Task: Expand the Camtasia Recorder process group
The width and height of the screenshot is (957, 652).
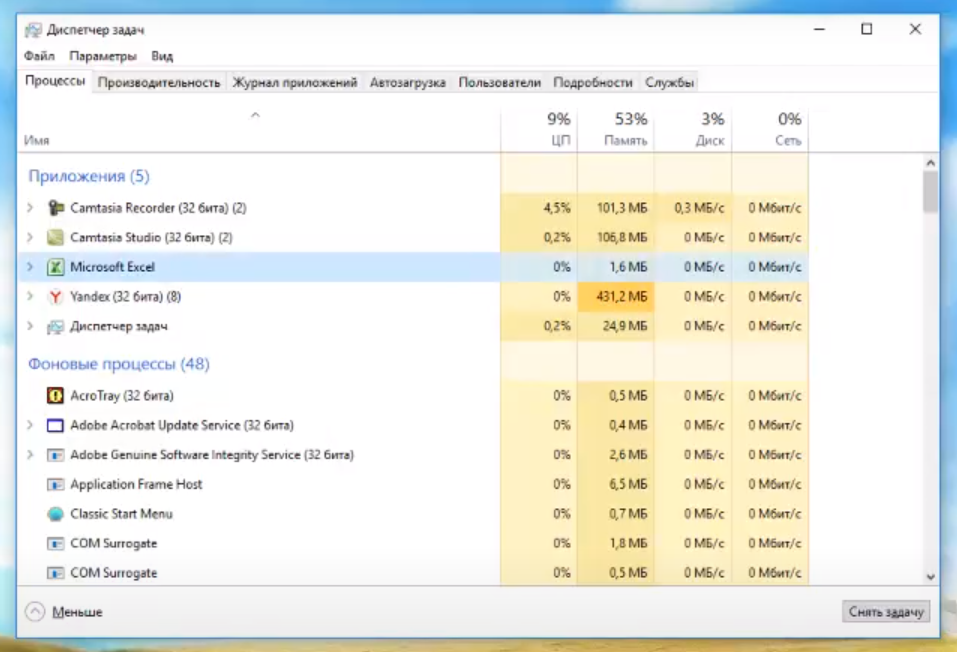Action: click(30, 208)
